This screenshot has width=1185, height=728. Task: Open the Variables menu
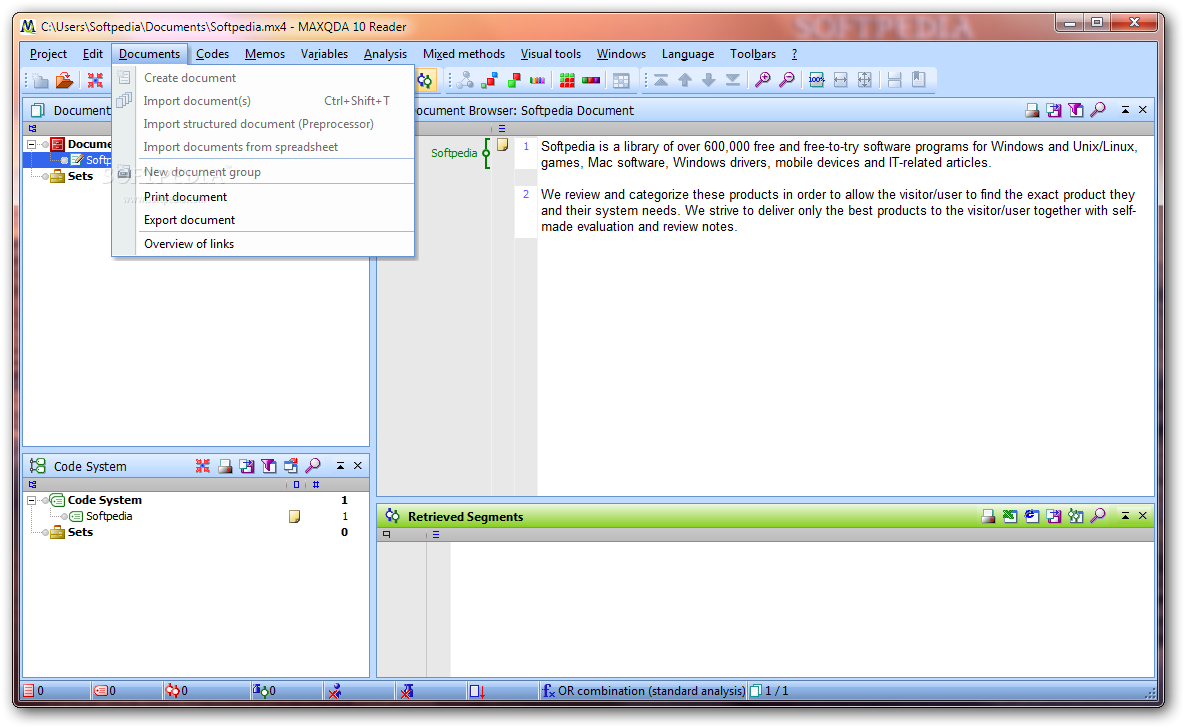click(x=324, y=54)
